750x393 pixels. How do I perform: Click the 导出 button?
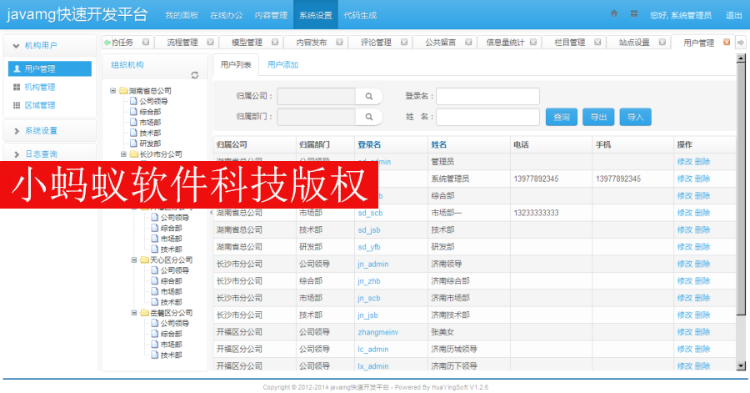click(598, 117)
